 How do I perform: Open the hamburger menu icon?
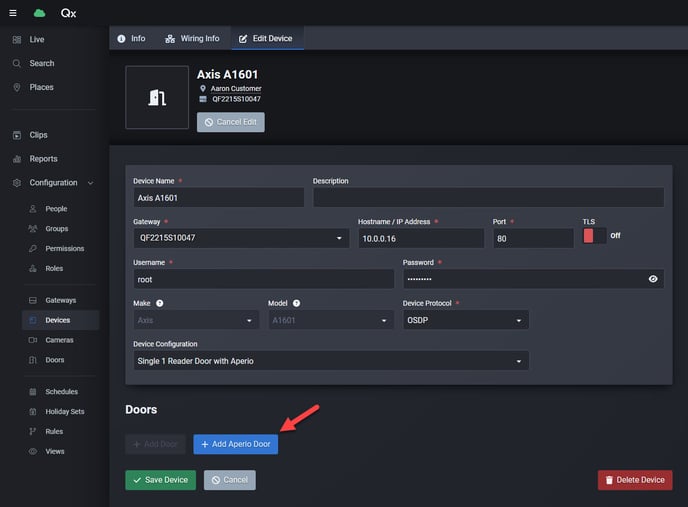pos(13,13)
